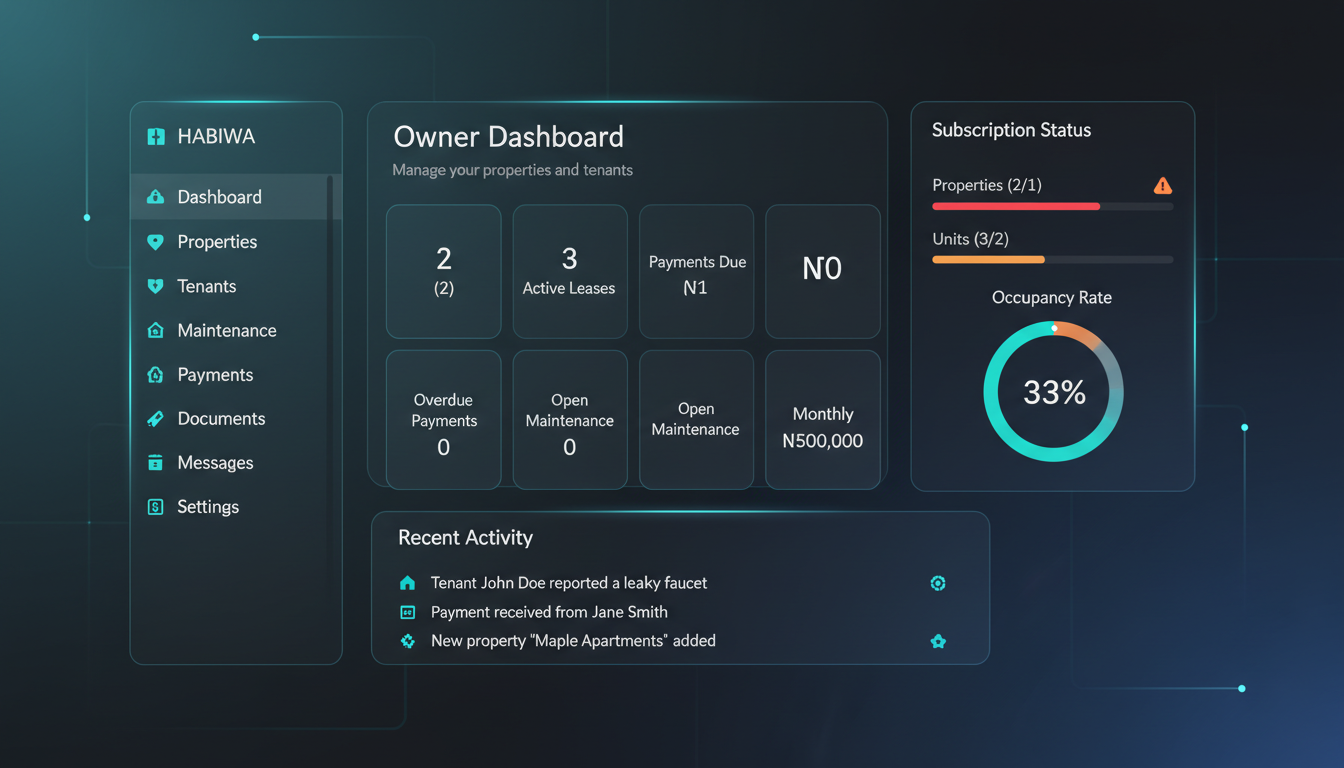Click the 33% occupancy rate ring
This screenshot has height=768, width=1344.
click(1052, 392)
